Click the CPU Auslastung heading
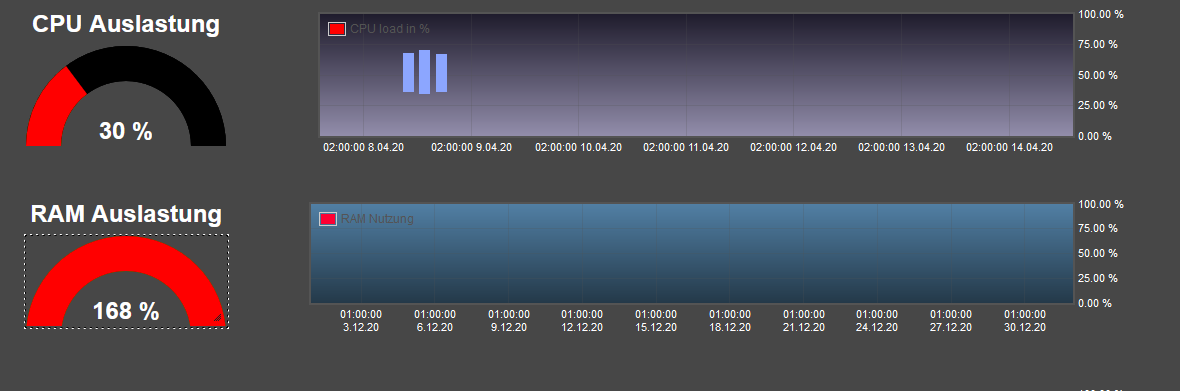This screenshot has height=391, width=1180. (x=126, y=24)
